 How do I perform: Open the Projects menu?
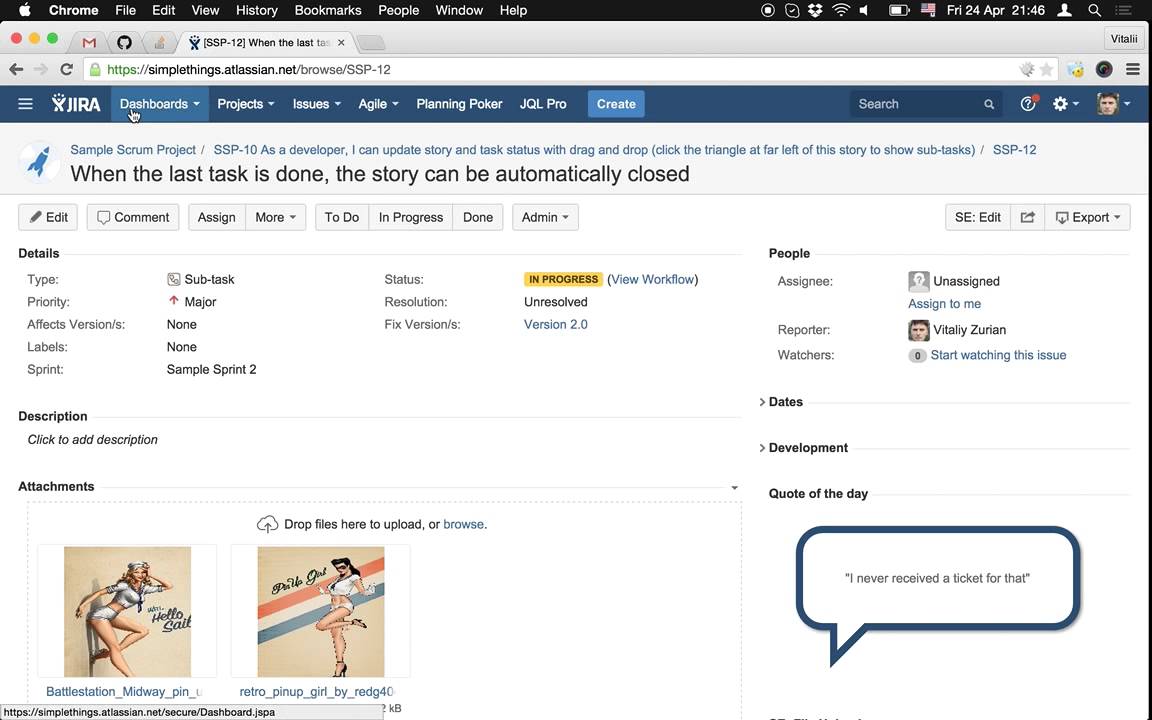click(x=245, y=104)
